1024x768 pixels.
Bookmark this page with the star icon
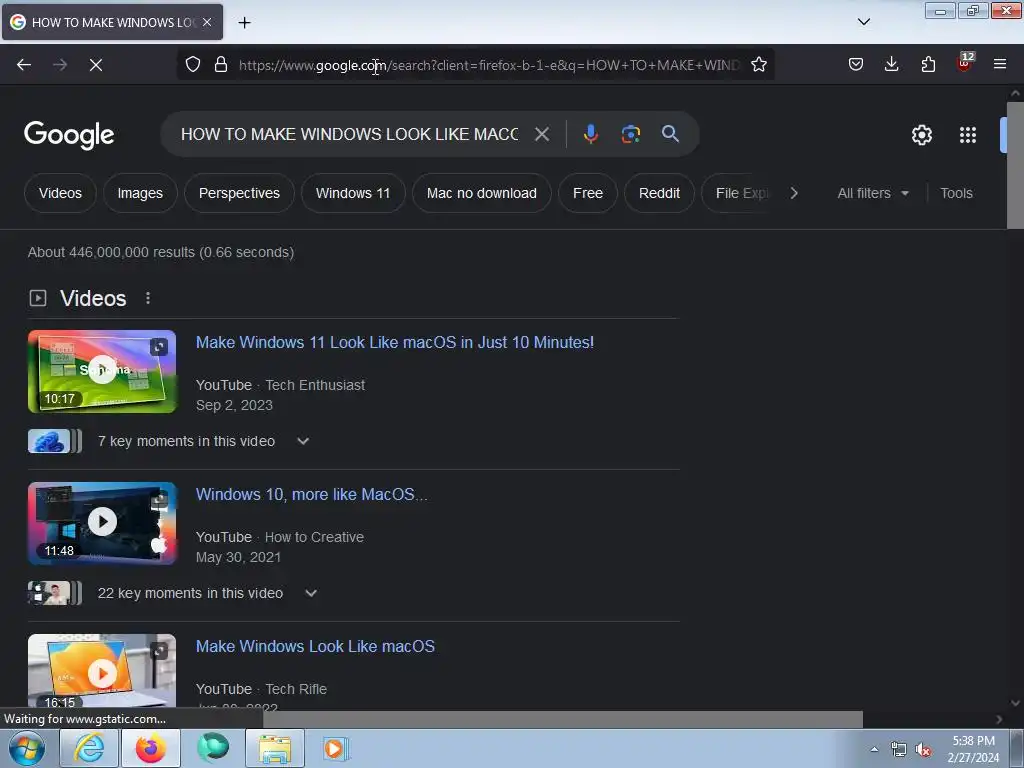[x=758, y=65]
